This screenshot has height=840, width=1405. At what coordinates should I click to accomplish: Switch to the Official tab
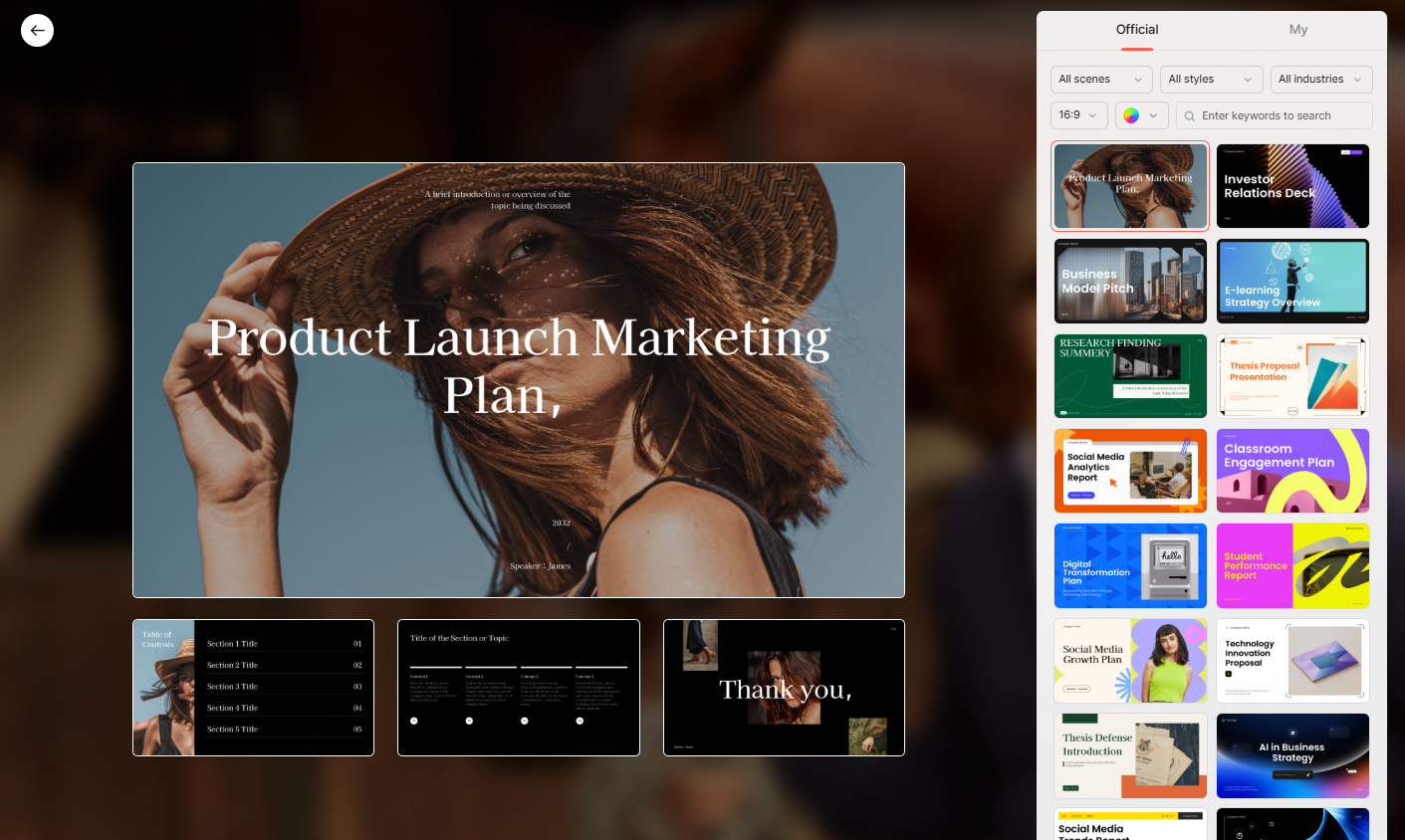point(1136,30)
